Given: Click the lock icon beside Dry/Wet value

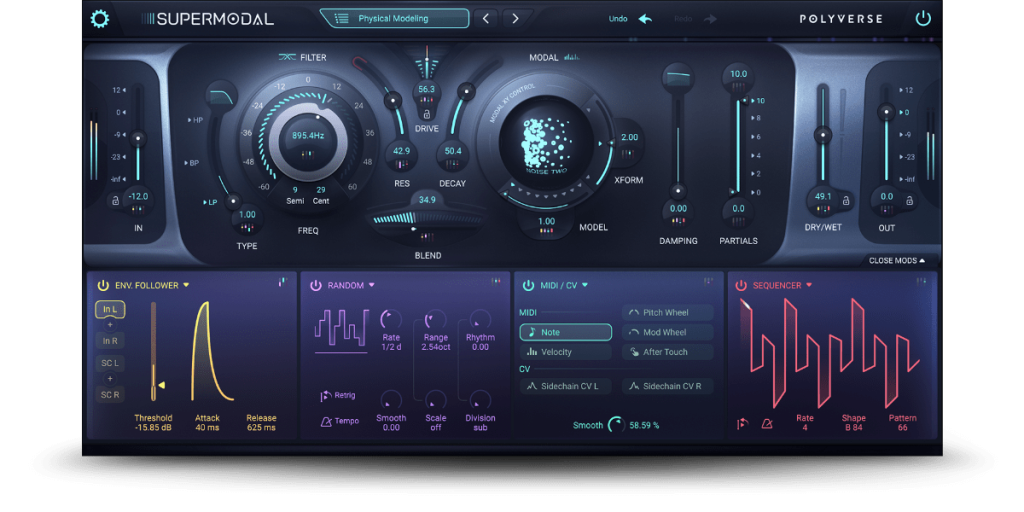Looking at the screenshot, I should [846, 201].
